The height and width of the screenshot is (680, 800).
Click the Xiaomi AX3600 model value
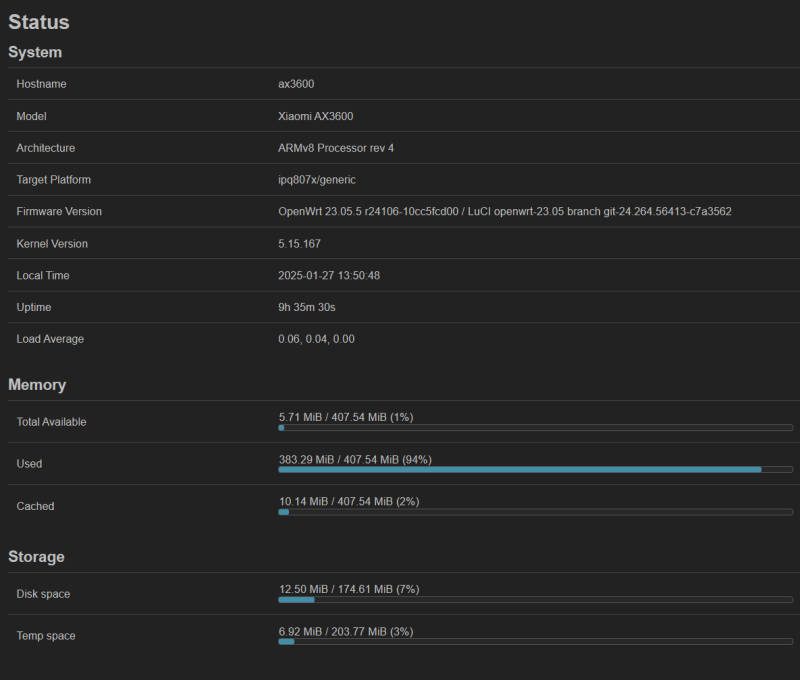[315, 116]
